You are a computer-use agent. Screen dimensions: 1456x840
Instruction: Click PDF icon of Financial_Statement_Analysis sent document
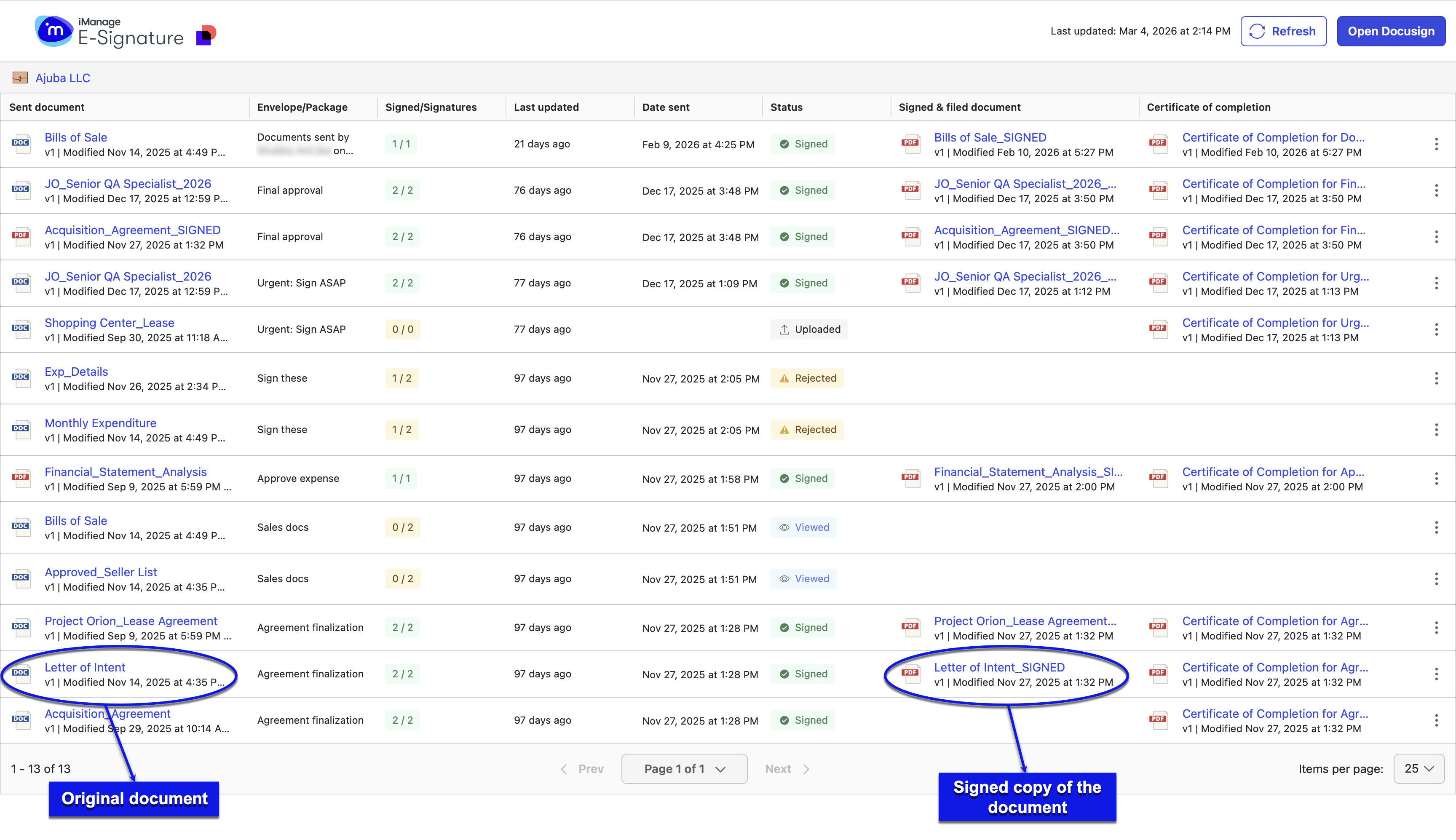21,478
